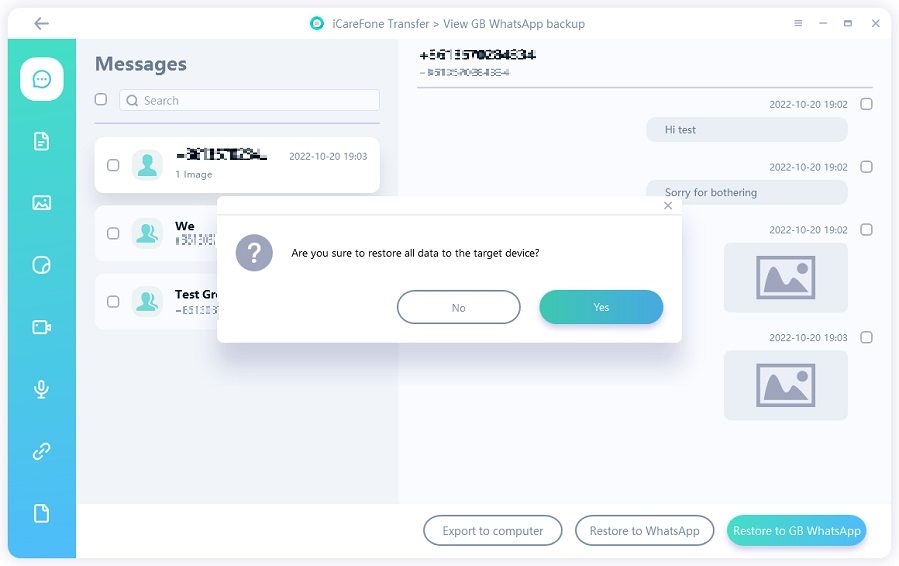
Task: Open the Messages chat icon in sidebar
Action: tap(41, 79)
